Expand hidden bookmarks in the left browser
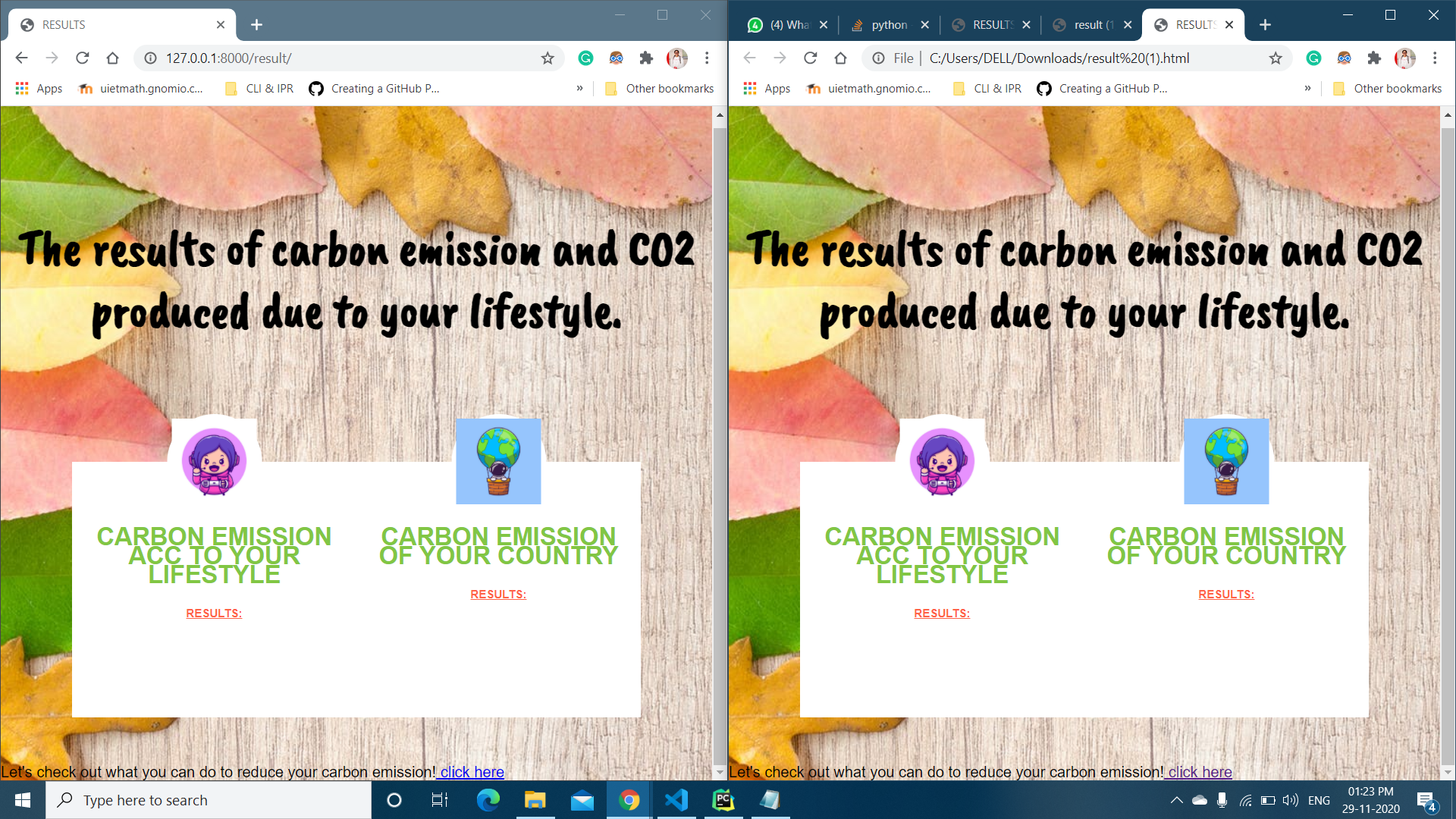Screen dimensions: 1456x819 click(x=579, y=88)
